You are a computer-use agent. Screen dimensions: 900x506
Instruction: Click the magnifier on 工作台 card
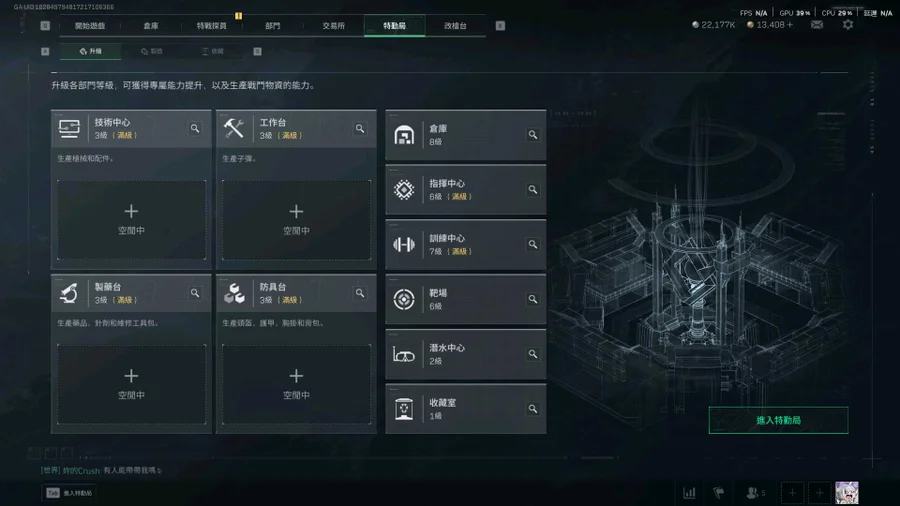tap(360, 129)
